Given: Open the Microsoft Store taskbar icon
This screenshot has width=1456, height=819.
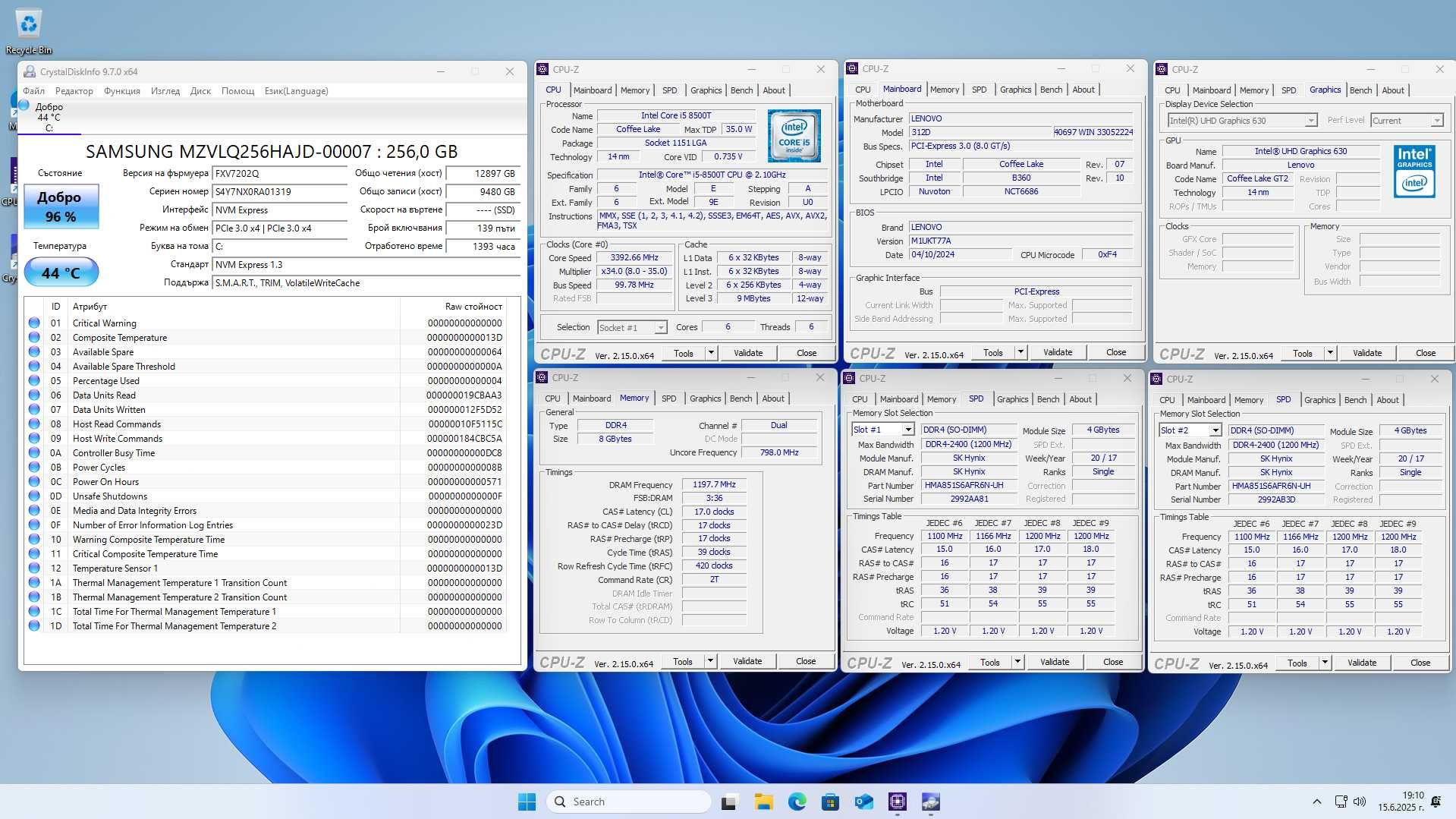Looking at the screenshot, I should click(x=830, y=802).
